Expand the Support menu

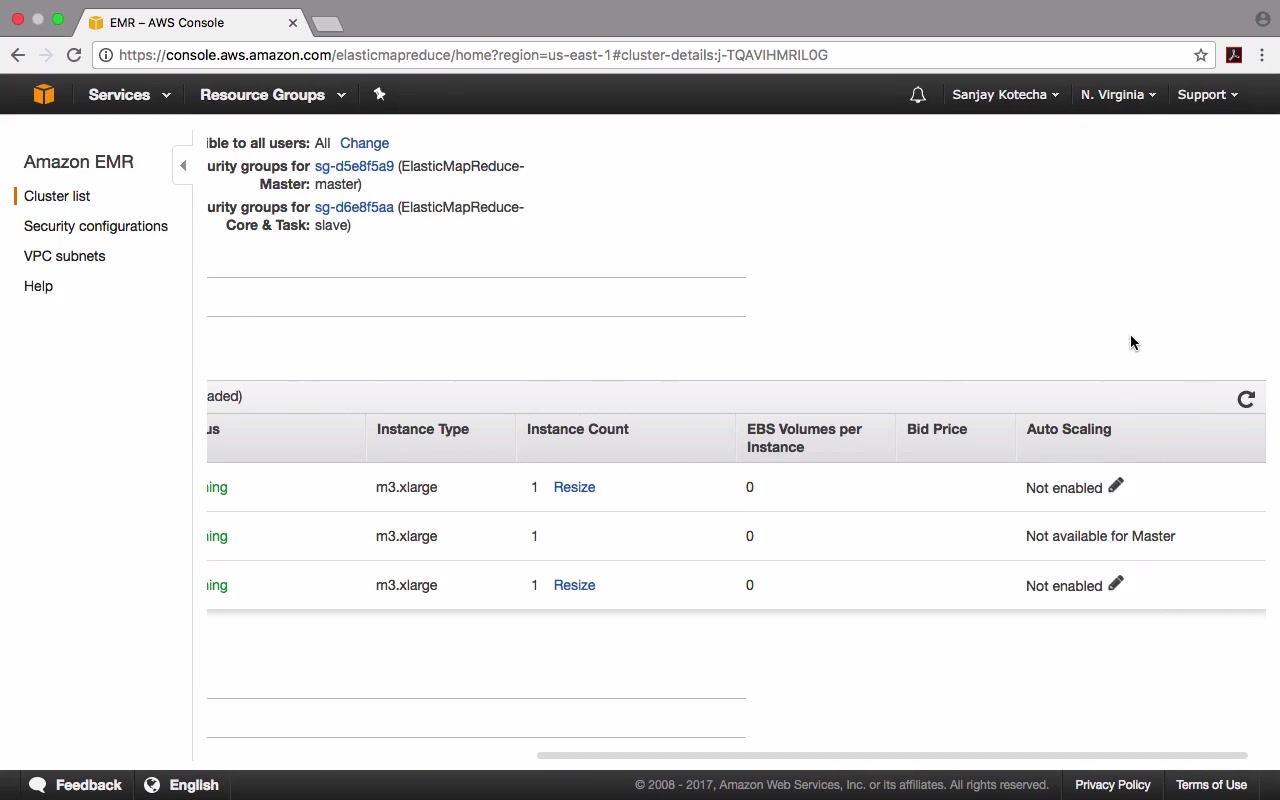(1207, 95)
